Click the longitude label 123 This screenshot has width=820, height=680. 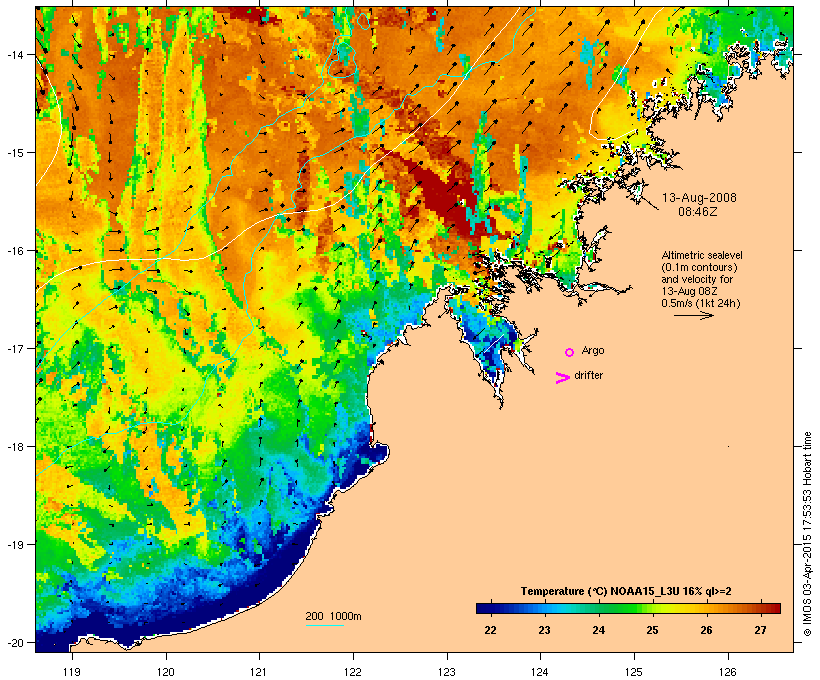pyautogui.click(x=447, y=672)
